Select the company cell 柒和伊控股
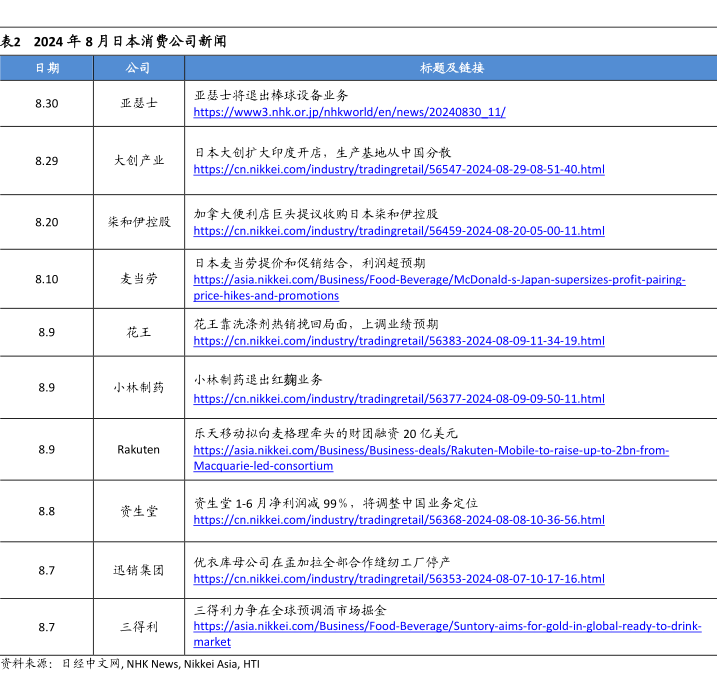Viewport: 717px width, 686px height. click(139, 222)
